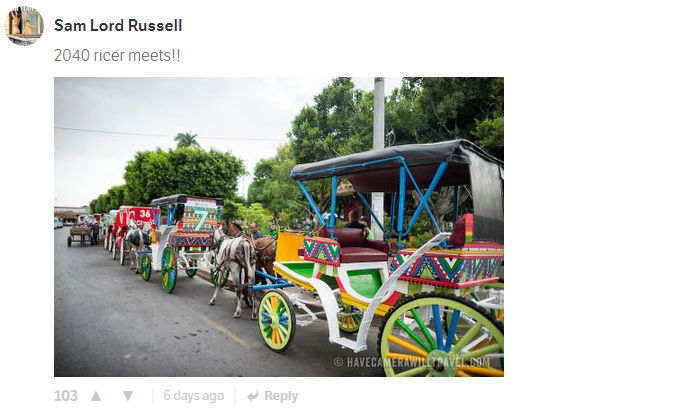Open the '6 days ago' timestamp permalink

click(194, 396)
